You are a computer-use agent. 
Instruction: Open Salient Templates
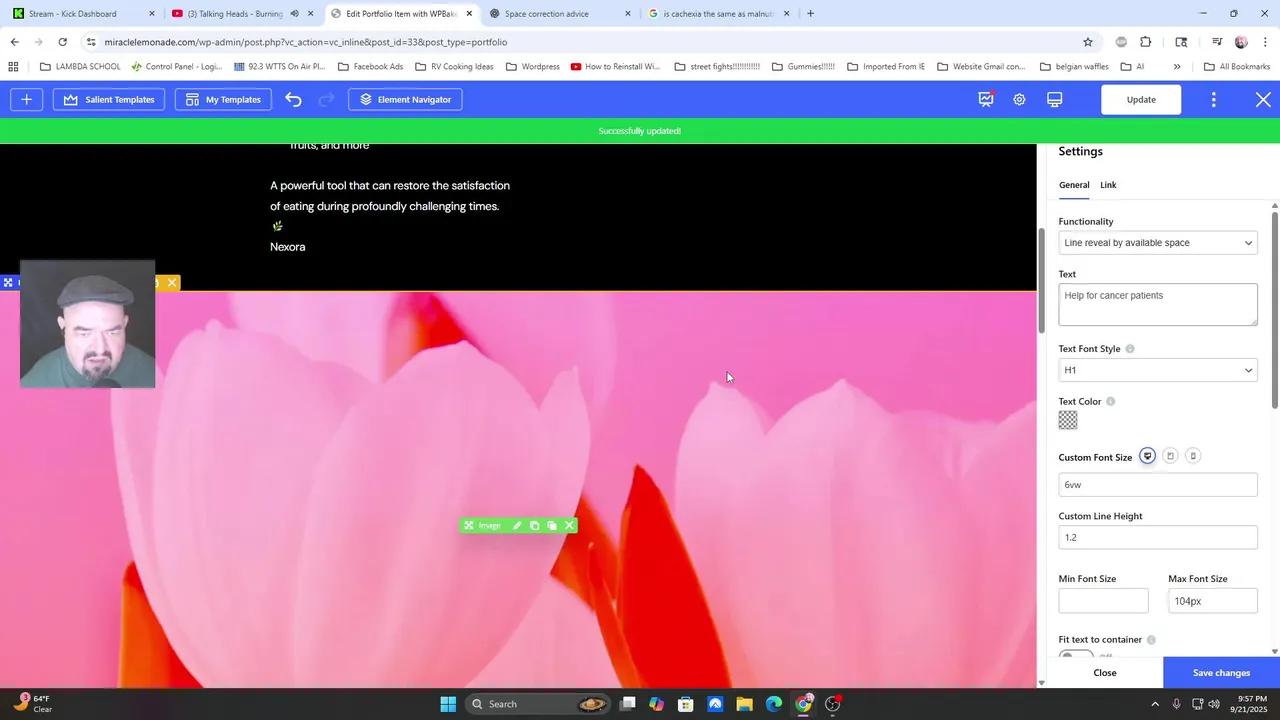point(108,99)
